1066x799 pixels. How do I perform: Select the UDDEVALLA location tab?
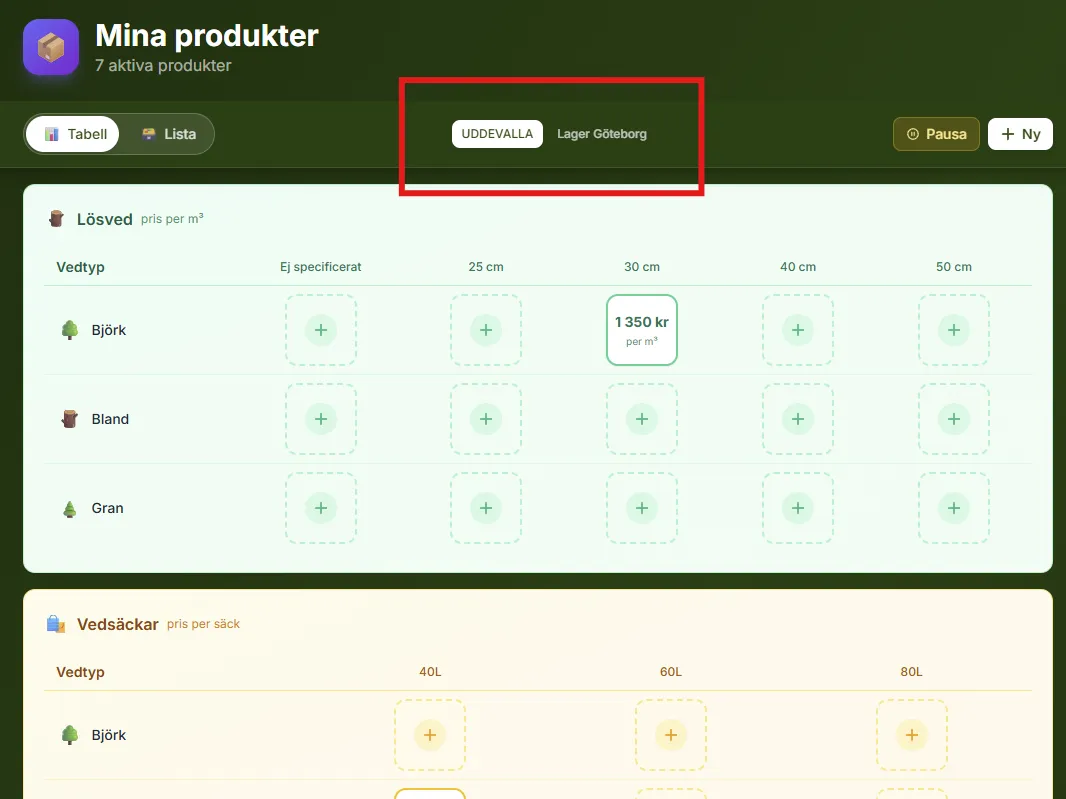pos(497,134)
